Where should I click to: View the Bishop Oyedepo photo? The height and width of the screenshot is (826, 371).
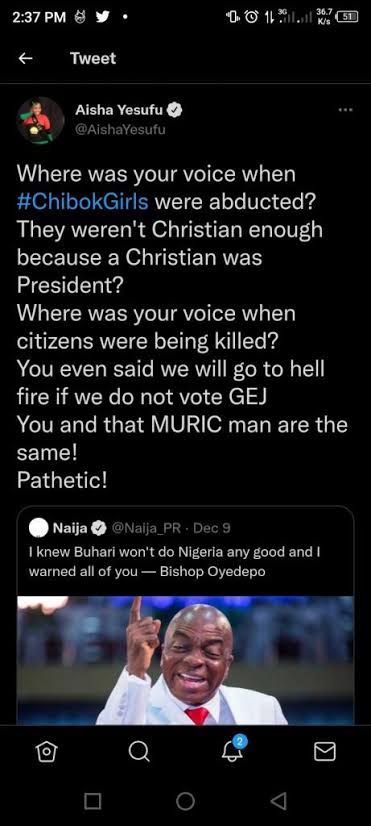point(186,661)
